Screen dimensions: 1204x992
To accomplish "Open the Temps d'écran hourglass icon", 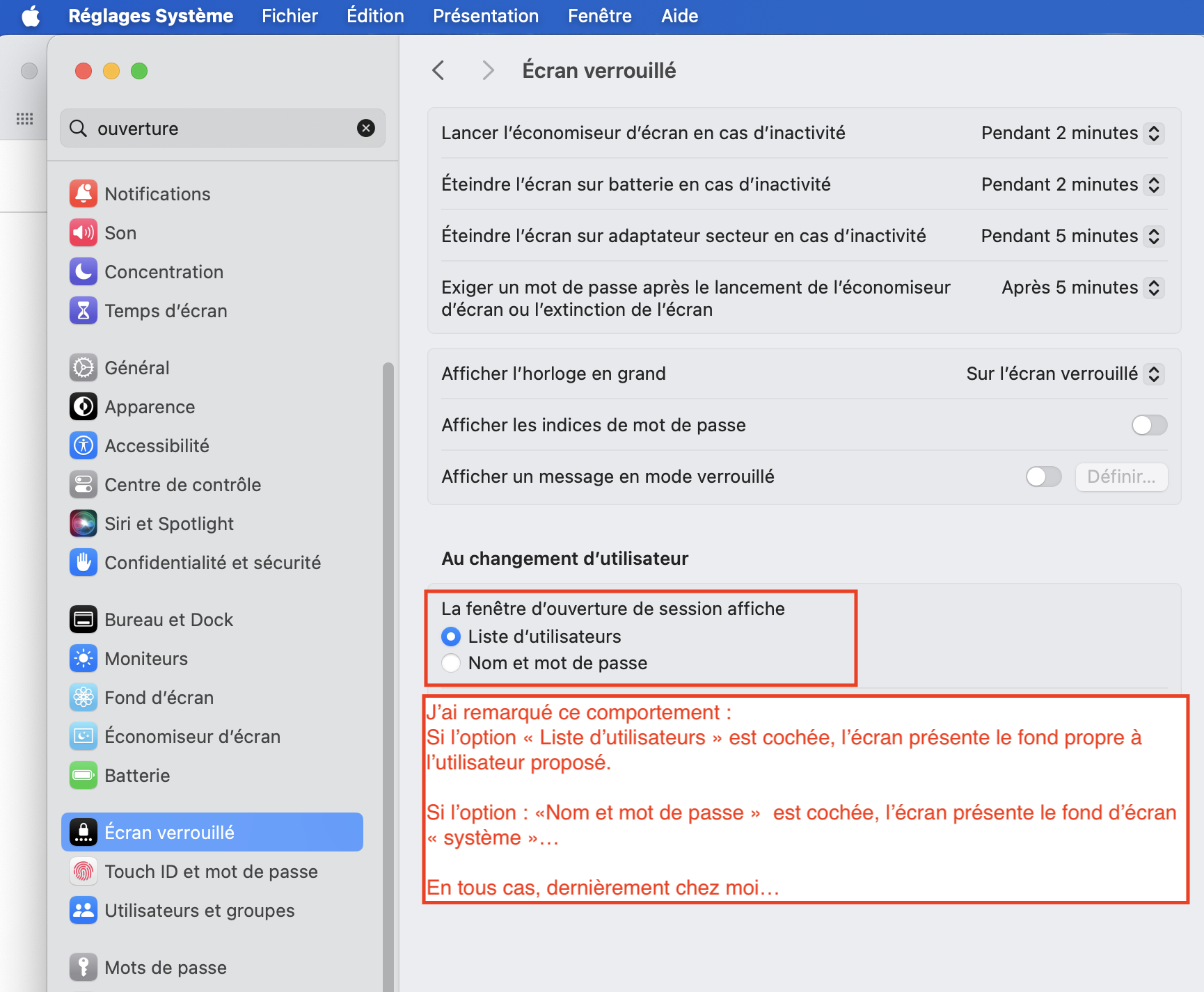I will coord(84,310).
